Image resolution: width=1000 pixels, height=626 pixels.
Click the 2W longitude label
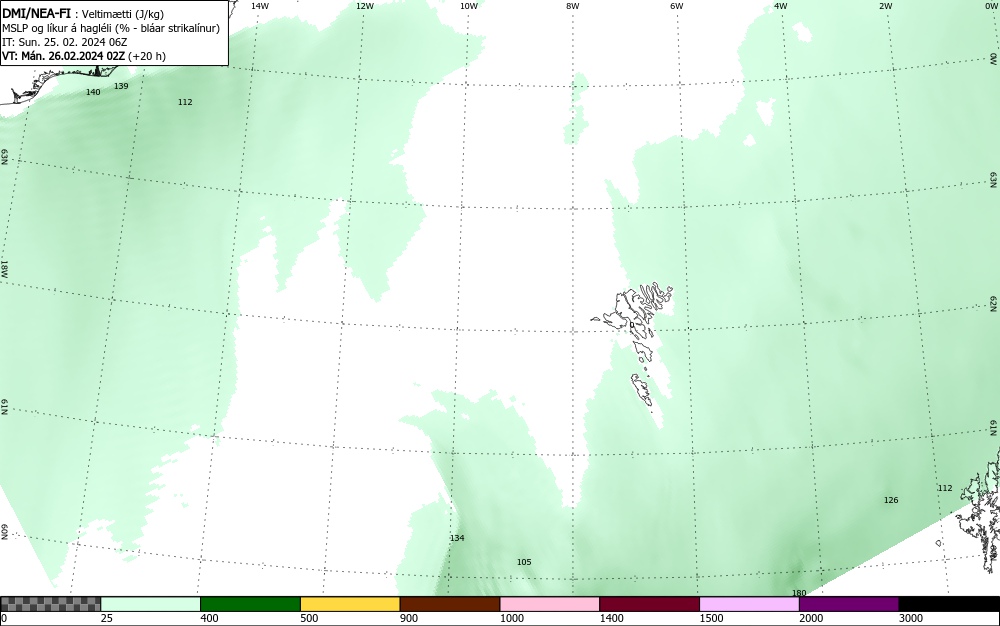[885, 6]
